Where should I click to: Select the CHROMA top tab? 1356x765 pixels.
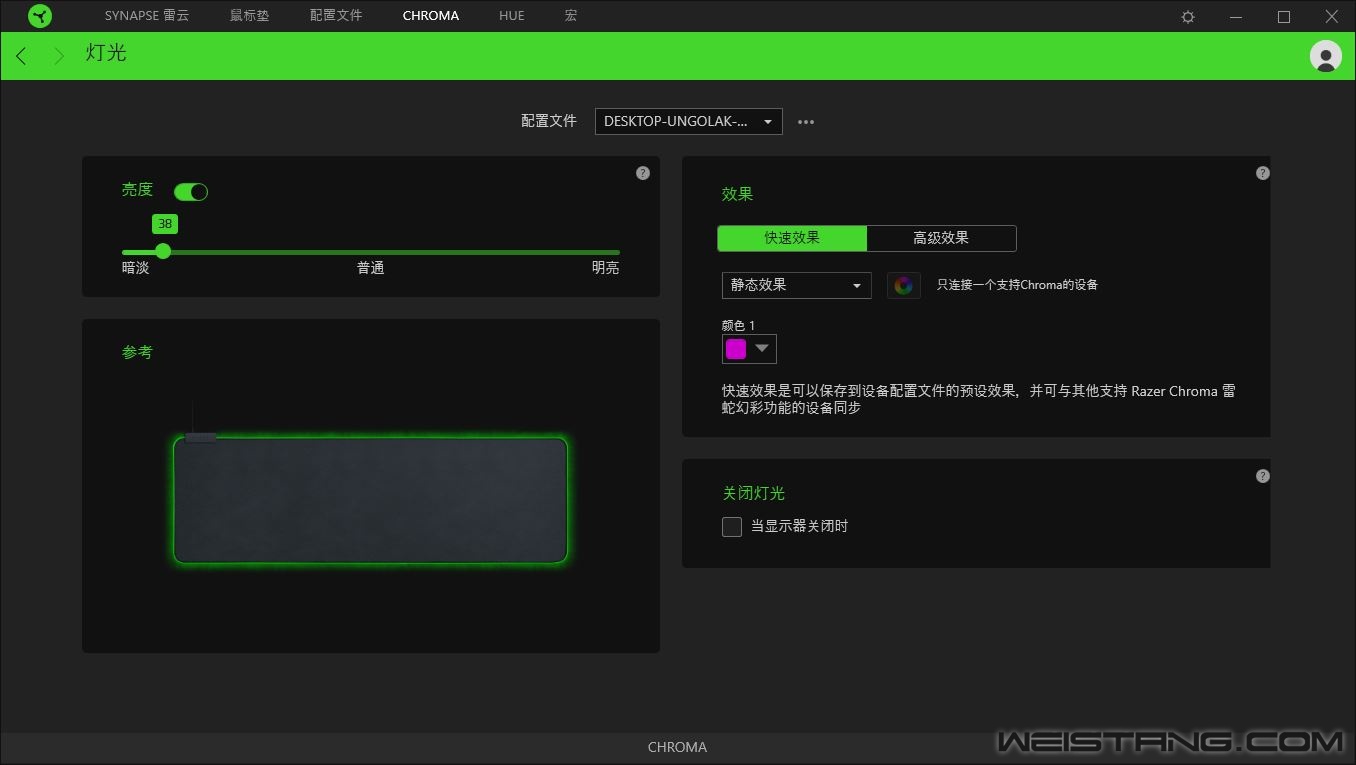point(431,16)
